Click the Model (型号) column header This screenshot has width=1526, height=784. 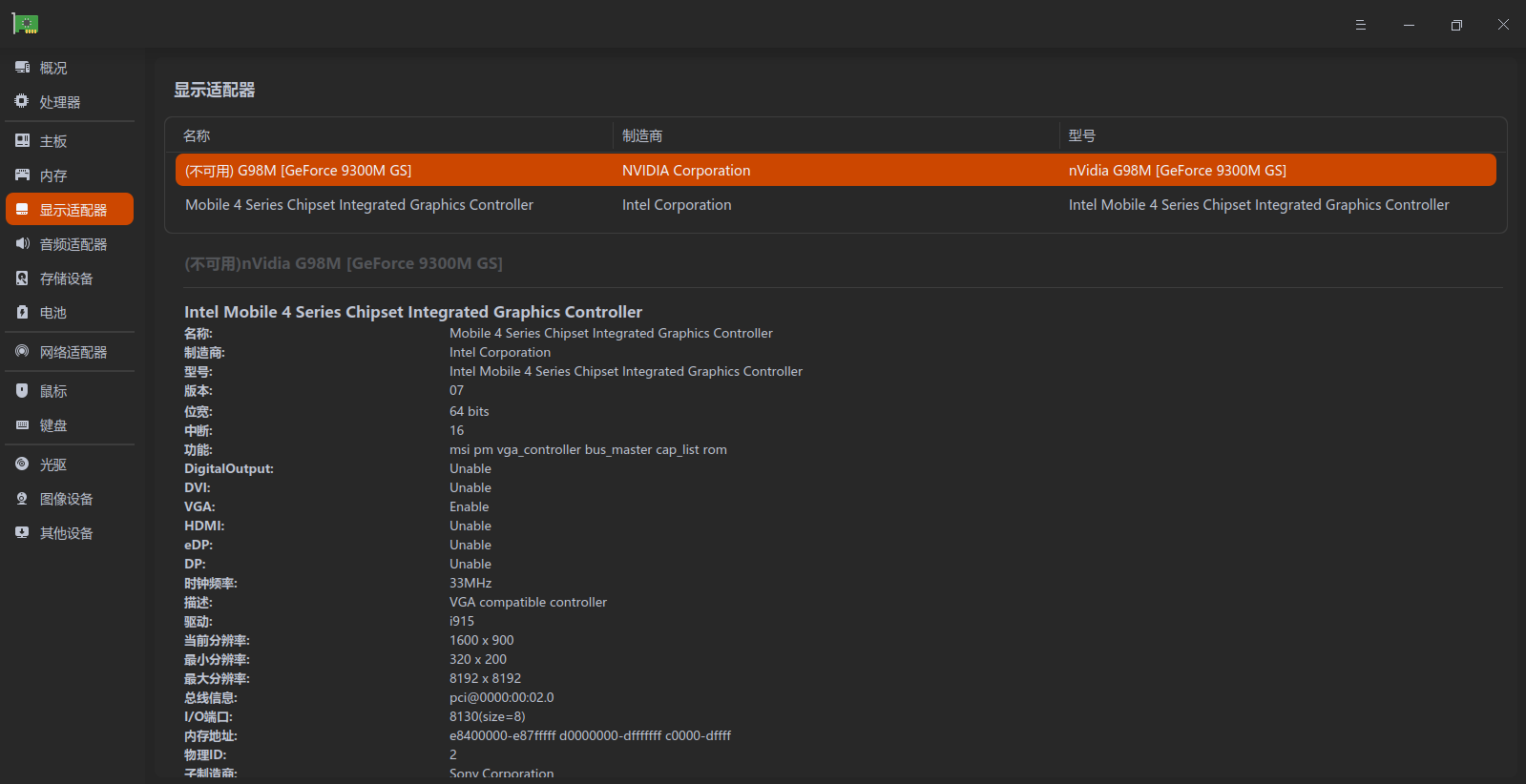pos(1082,136)
